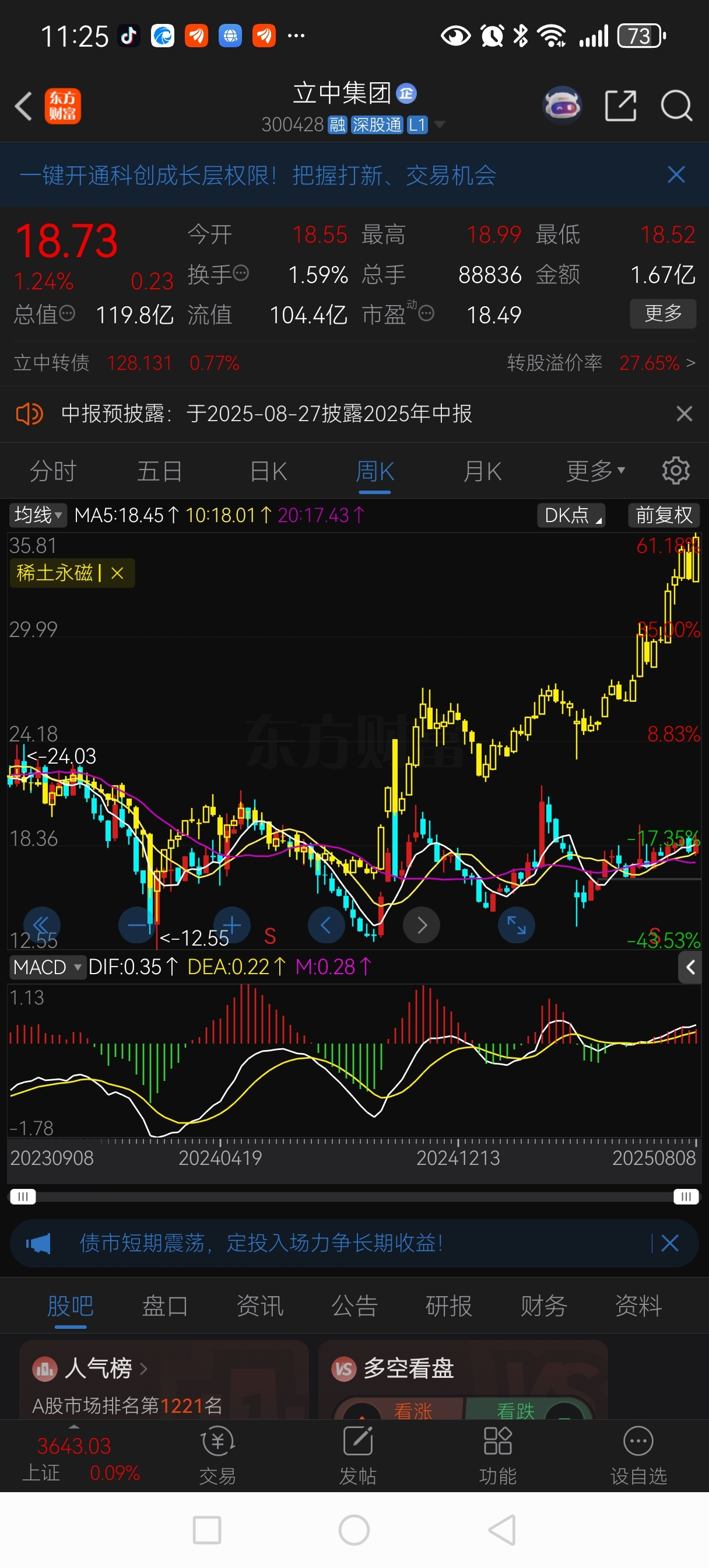Screen dimensions: 709x1568
Task: Collapse side panel arrow by MACD
Action: click(x=690, y=967)
